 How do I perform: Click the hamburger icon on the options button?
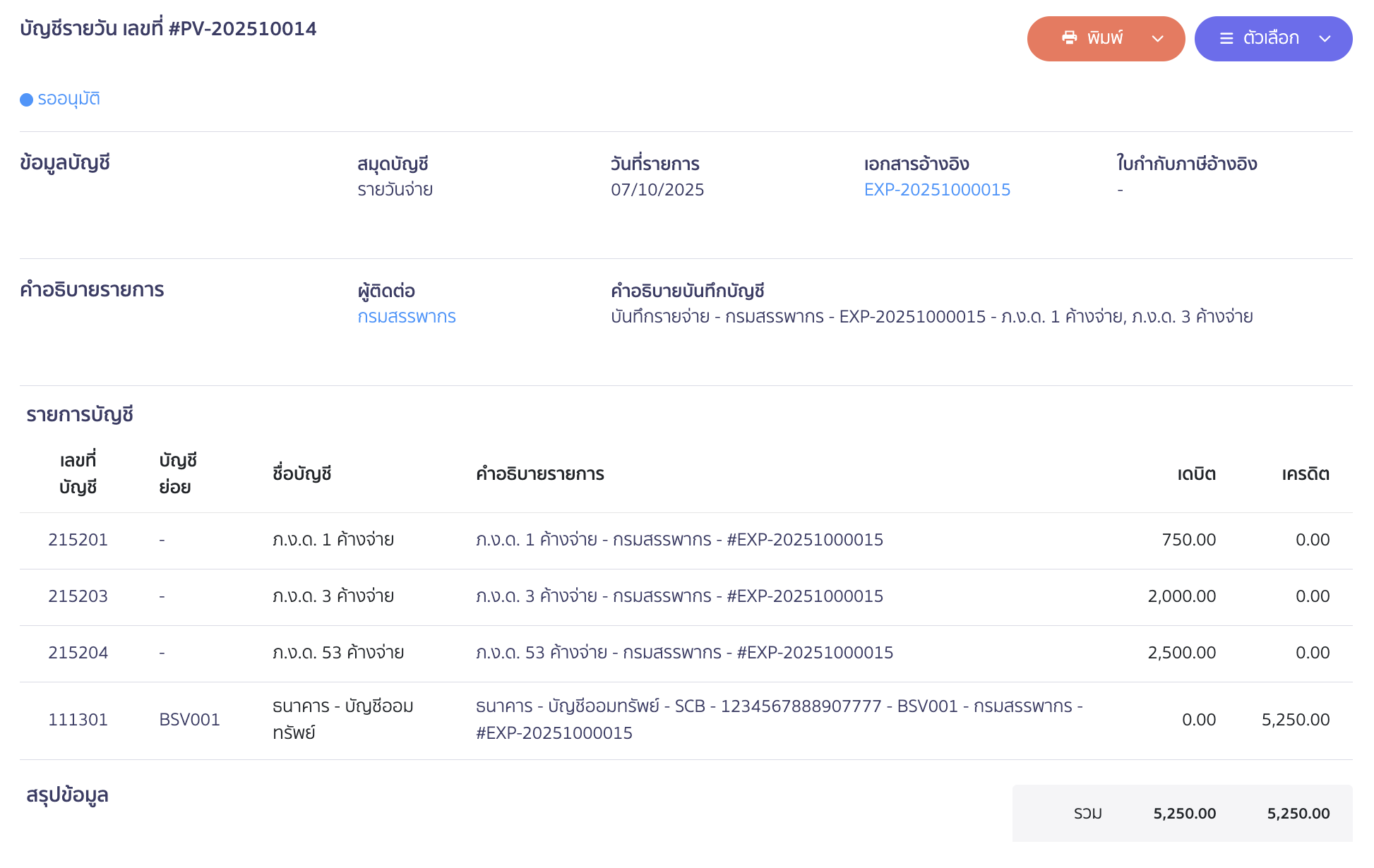click(x=1226, y=39)
